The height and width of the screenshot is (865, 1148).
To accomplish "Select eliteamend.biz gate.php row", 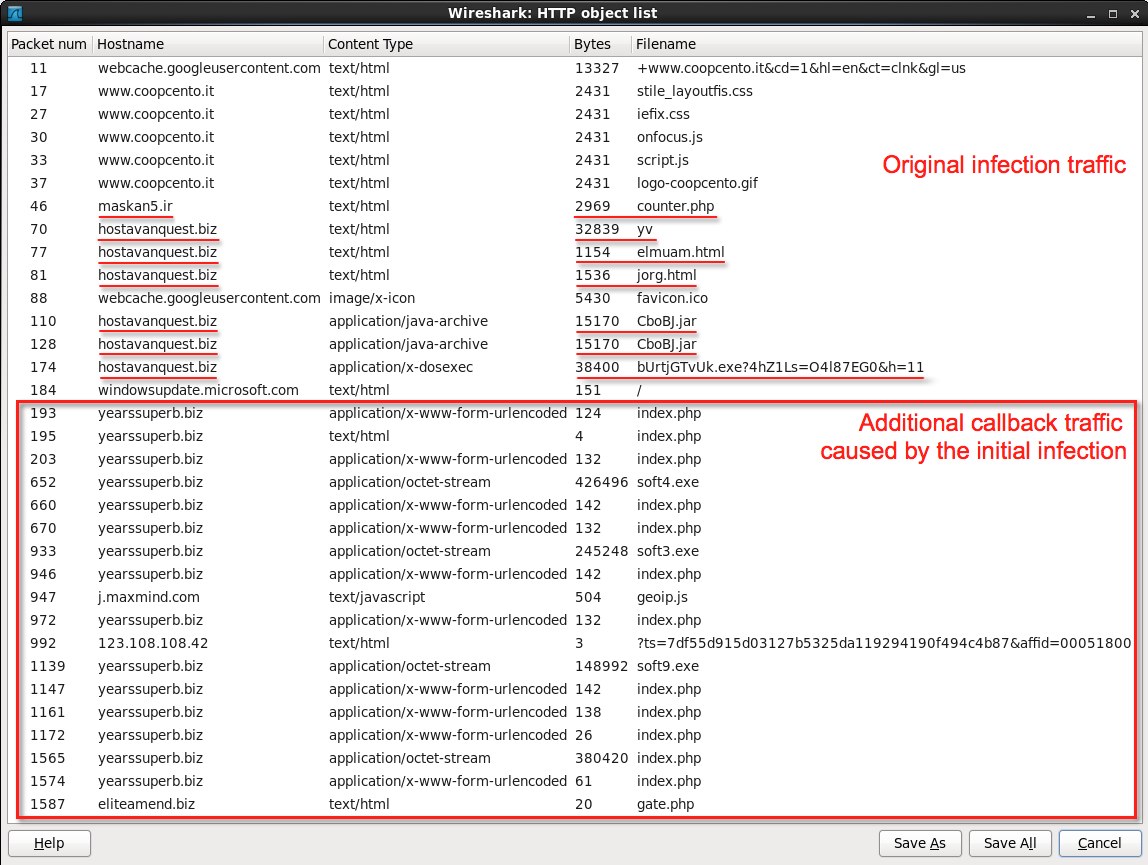I will point(574,804).
